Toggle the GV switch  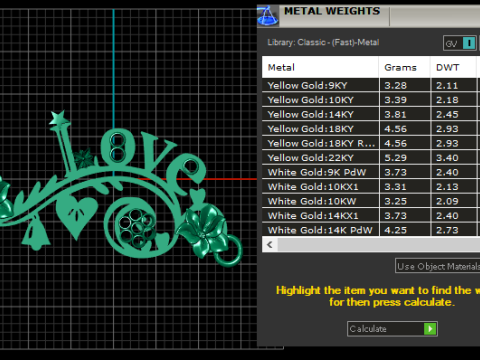point(460,43)
